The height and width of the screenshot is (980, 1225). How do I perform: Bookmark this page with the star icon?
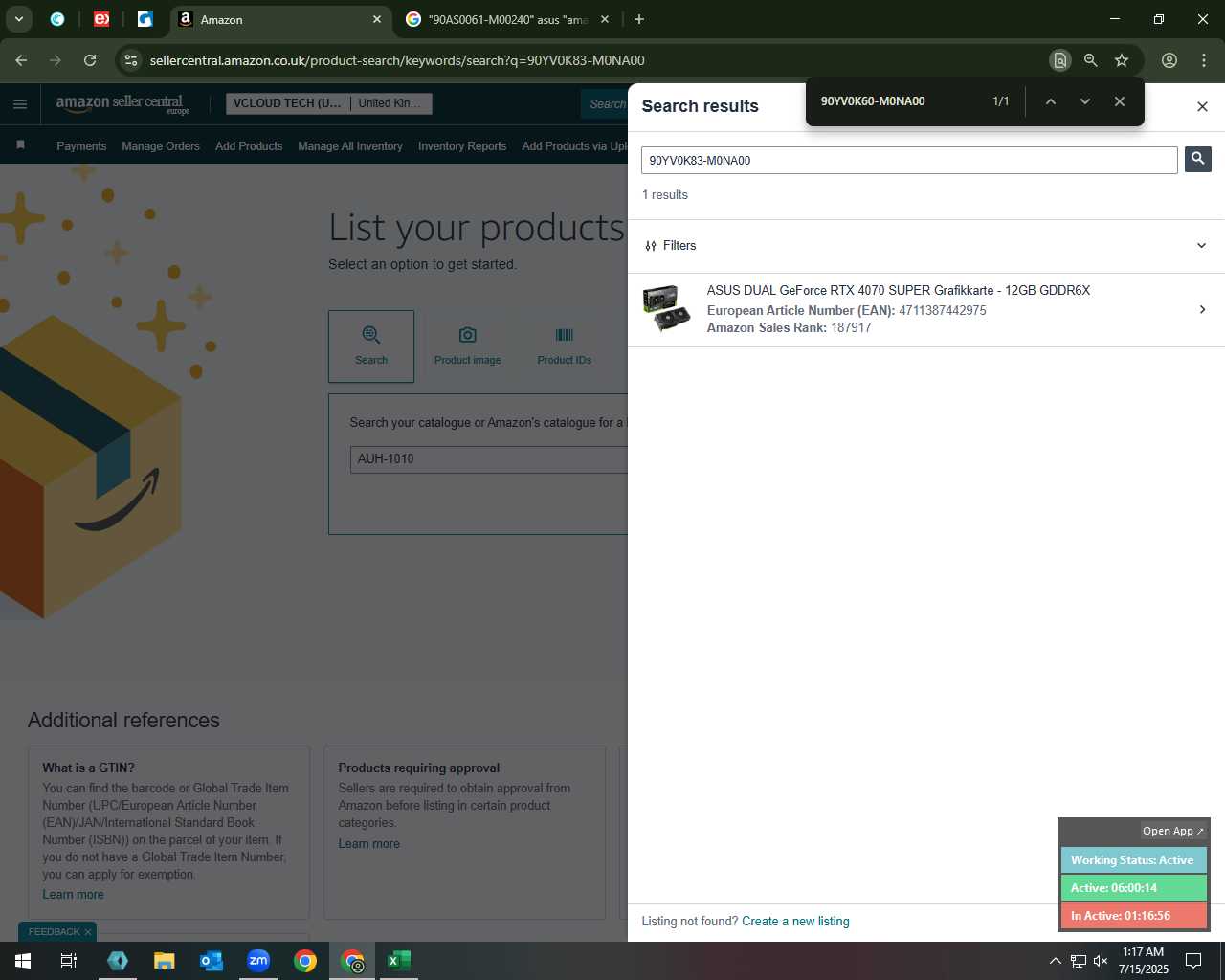1121,60
